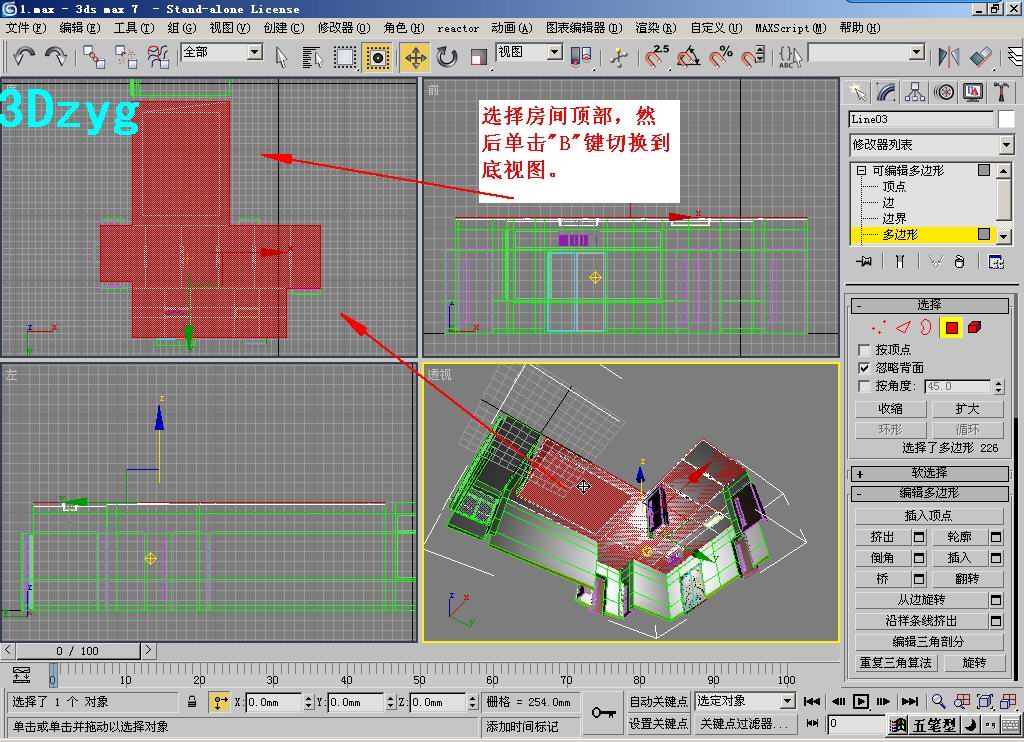Open the 修改器列表 dropdown

tap(1005, 145)
